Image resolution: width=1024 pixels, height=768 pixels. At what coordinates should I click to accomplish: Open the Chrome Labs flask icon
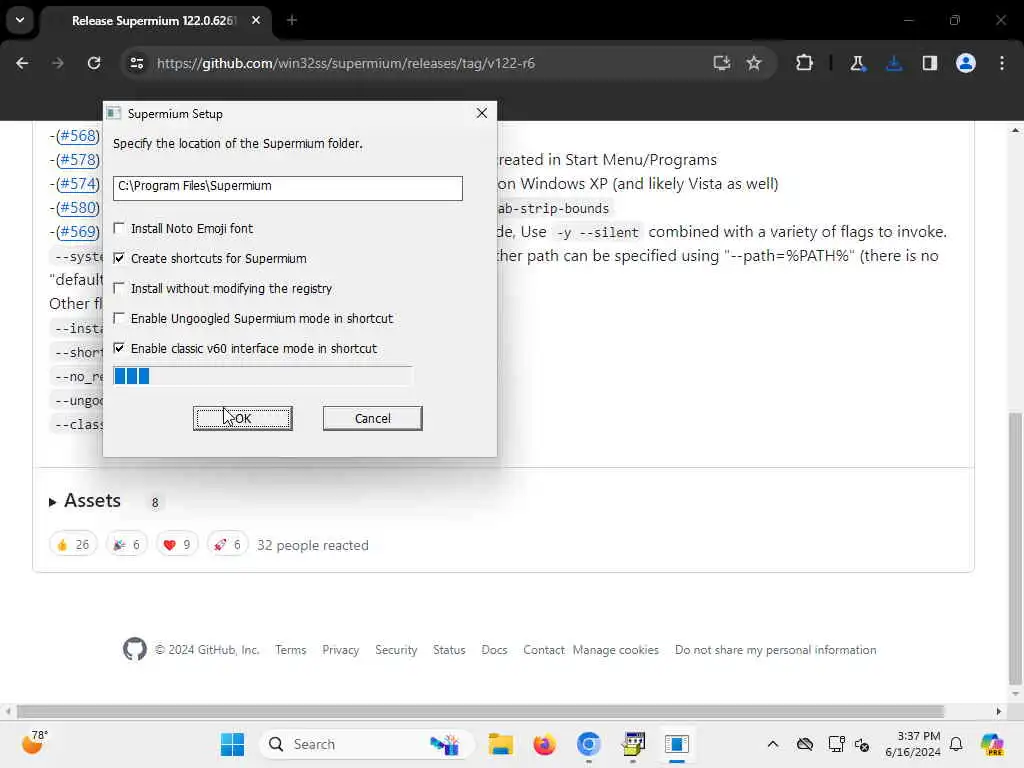(857, 63)
